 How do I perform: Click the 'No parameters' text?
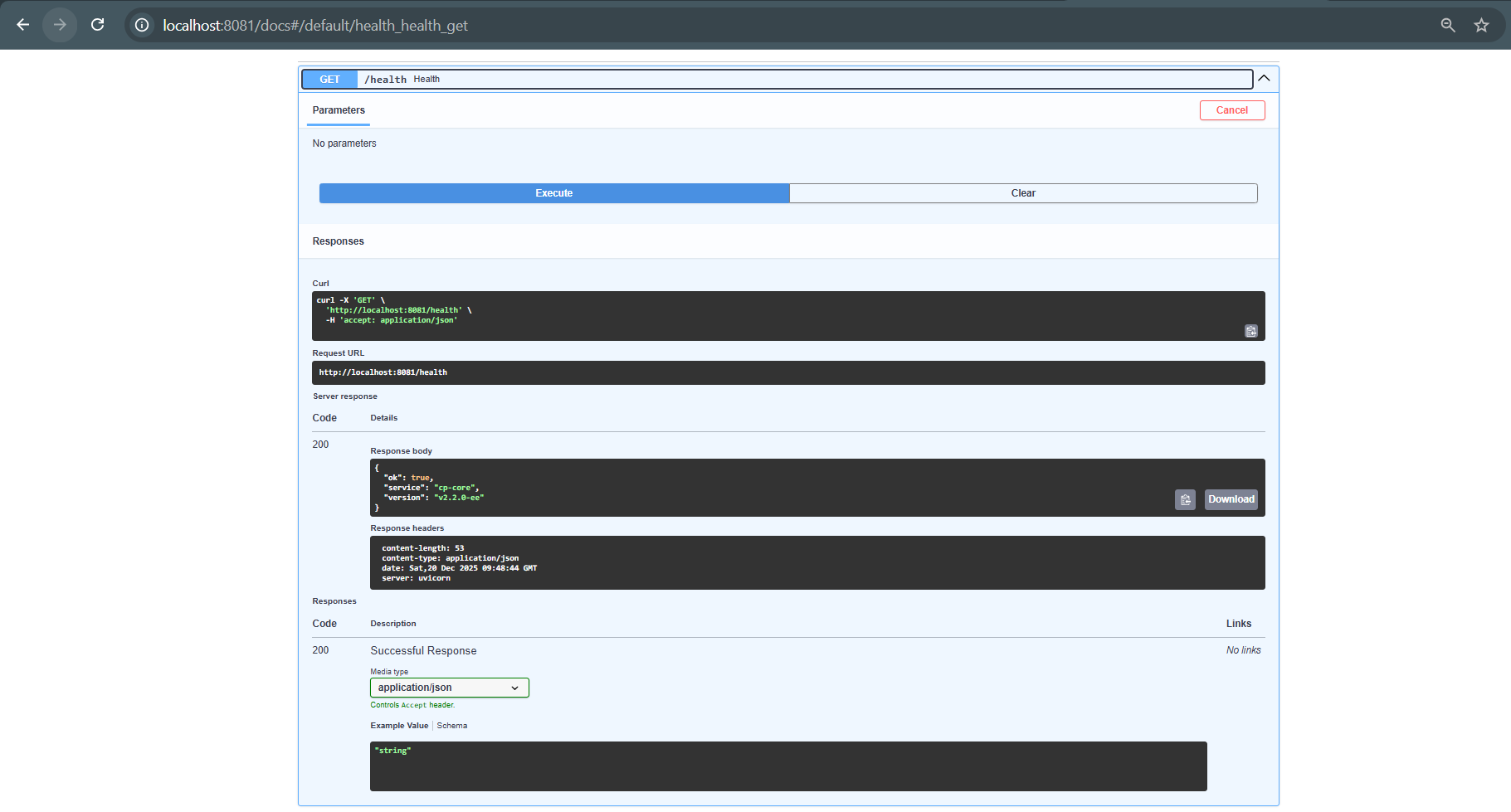click(x=344, y=143)
